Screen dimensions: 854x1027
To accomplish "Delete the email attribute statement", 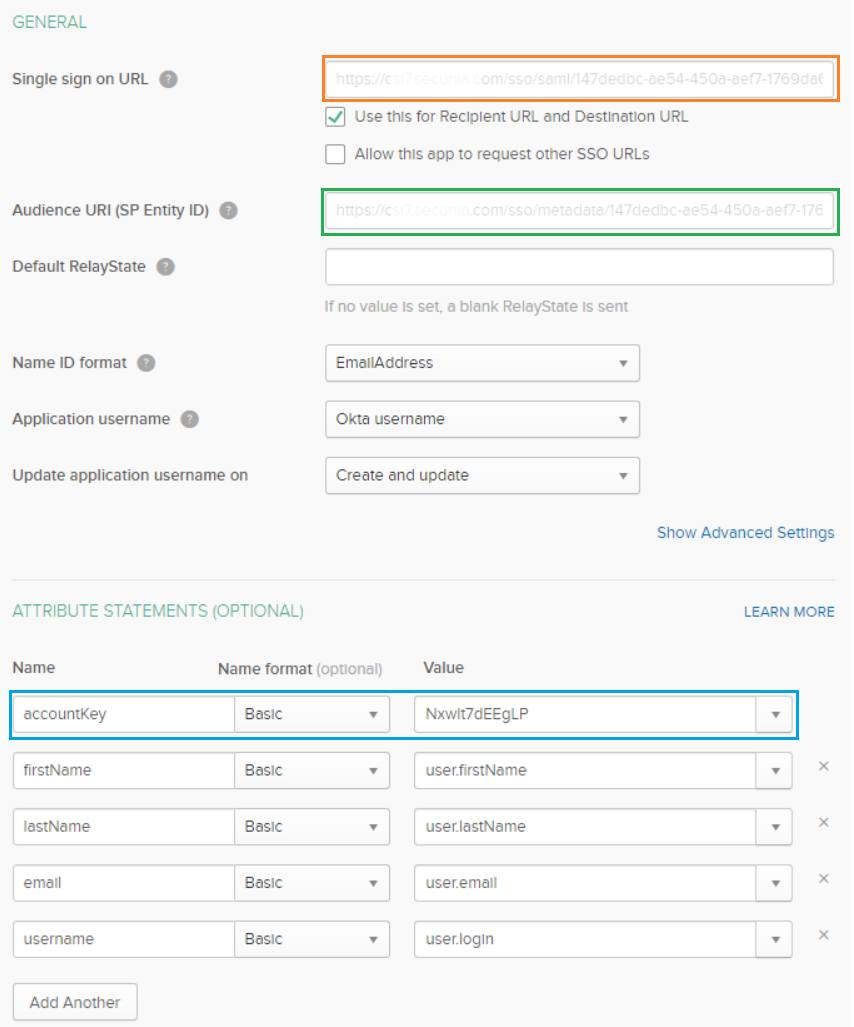I will [x=823, y=878].
